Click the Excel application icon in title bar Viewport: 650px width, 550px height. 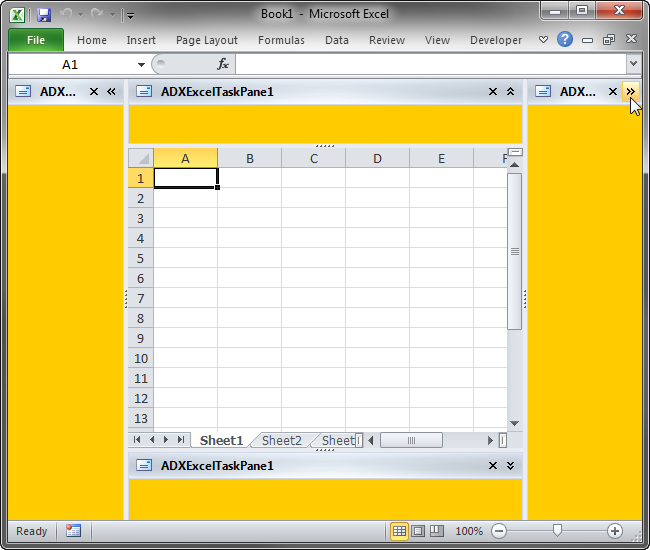tap(17, 15)
